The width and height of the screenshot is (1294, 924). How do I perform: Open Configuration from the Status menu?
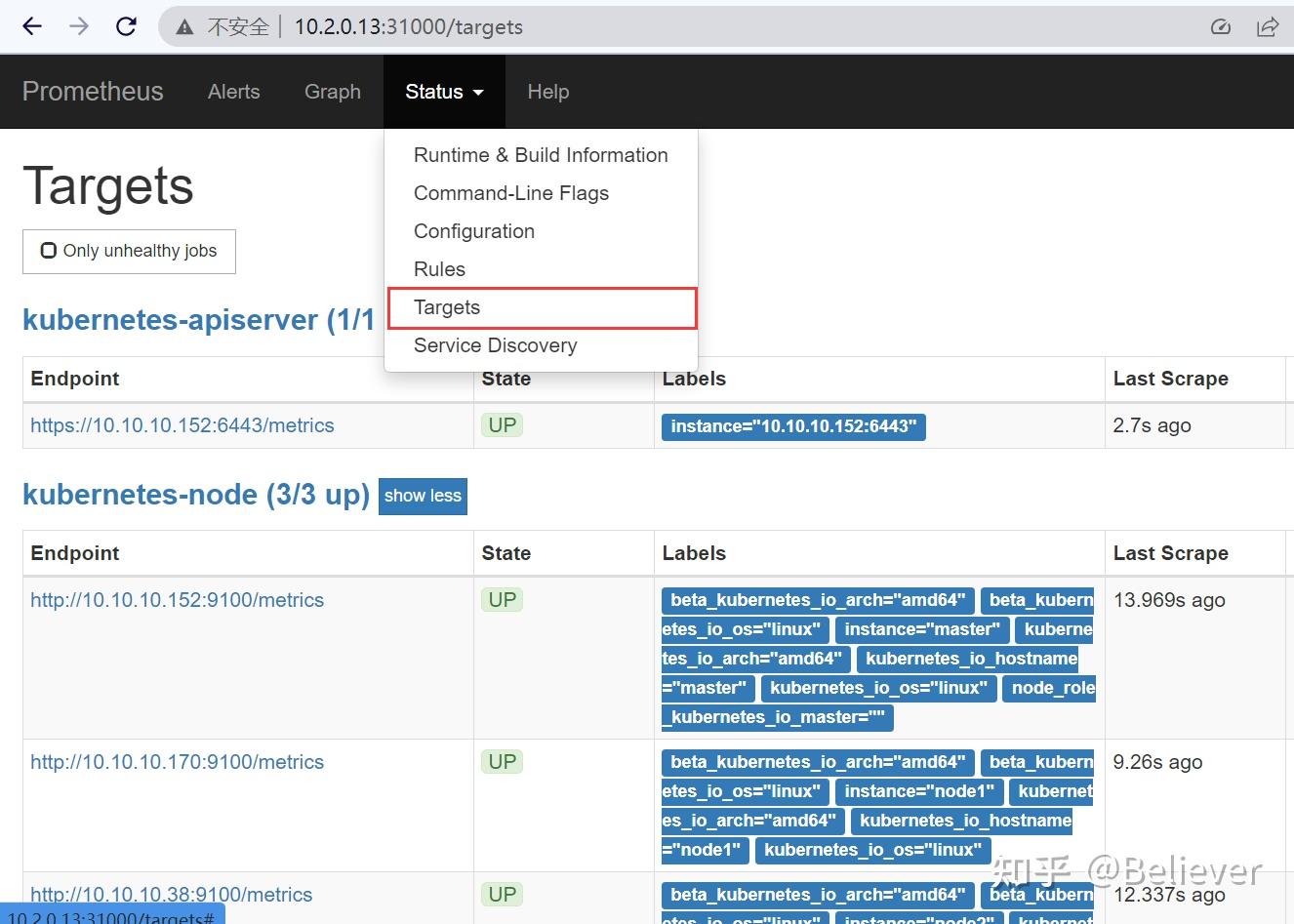(x=474, y=231)
